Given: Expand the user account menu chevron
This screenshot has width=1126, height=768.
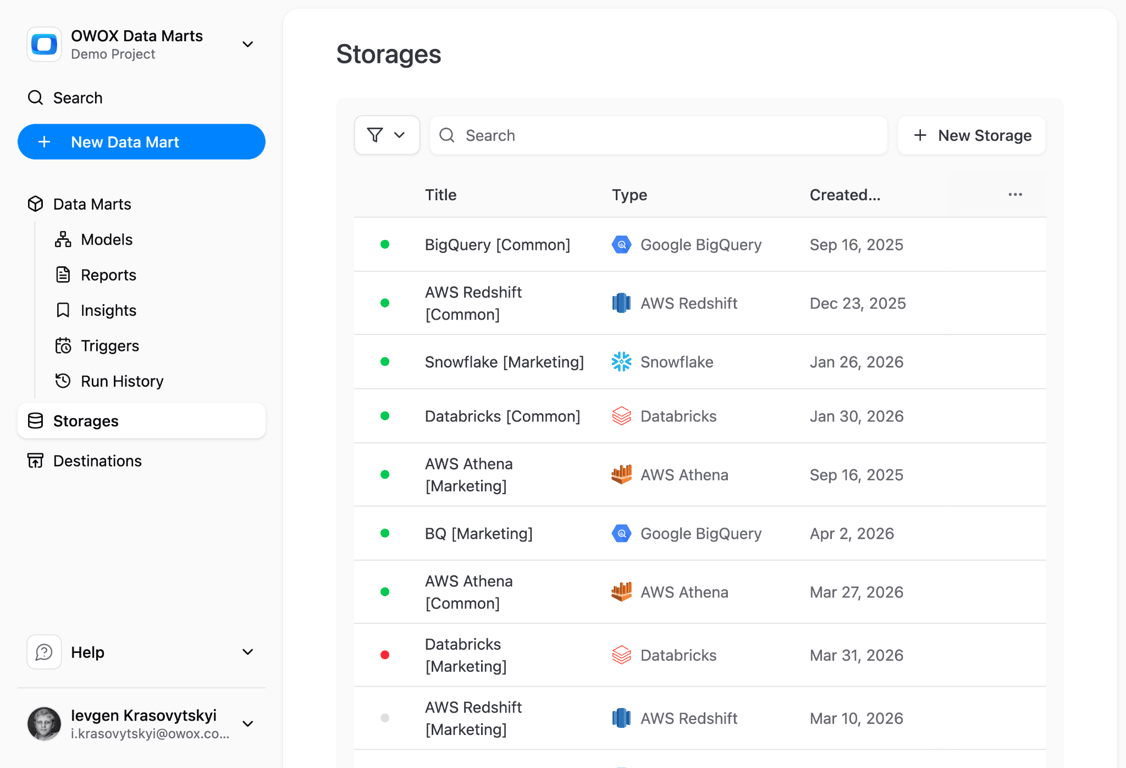Looking at the screenshot, I should 248,723.
